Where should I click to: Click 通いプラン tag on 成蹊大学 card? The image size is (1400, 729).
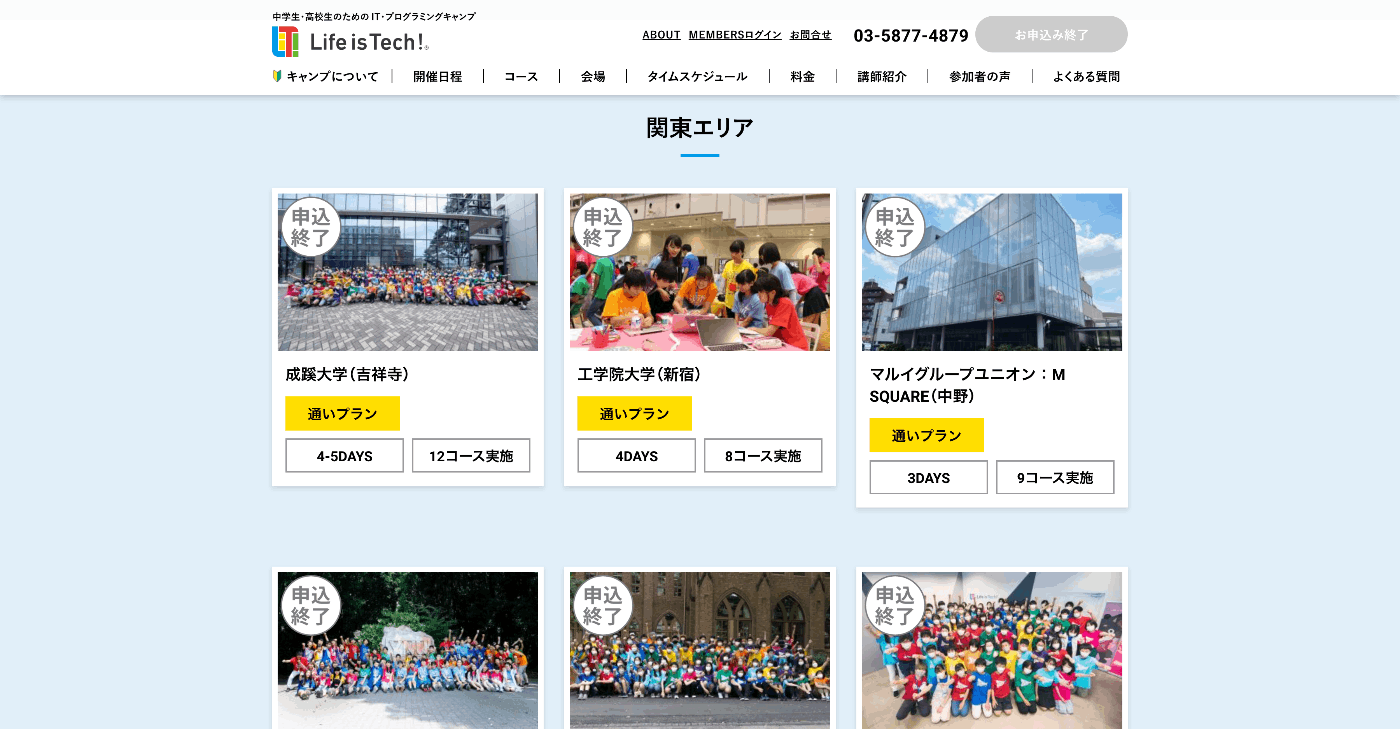pos(342,413)
